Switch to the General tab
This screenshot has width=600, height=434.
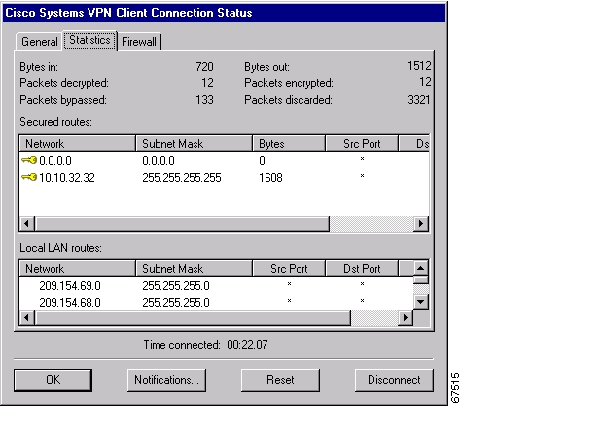point(40,42)
